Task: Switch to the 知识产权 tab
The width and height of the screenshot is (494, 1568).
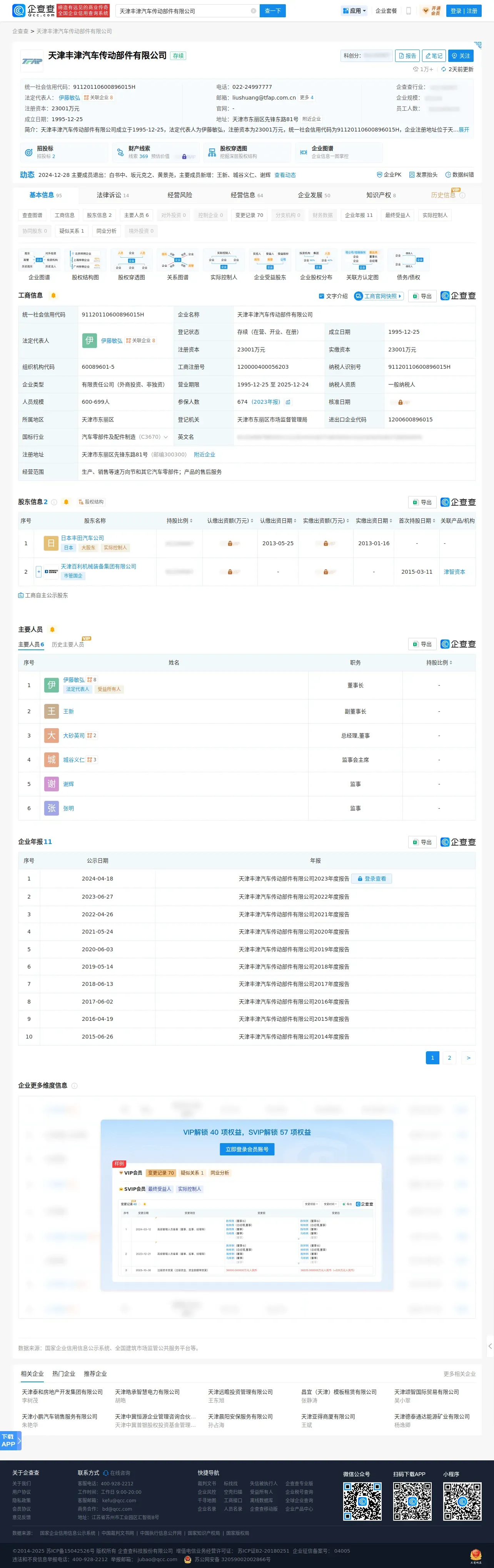Action: pyautogui.click(x=381, y=195)
